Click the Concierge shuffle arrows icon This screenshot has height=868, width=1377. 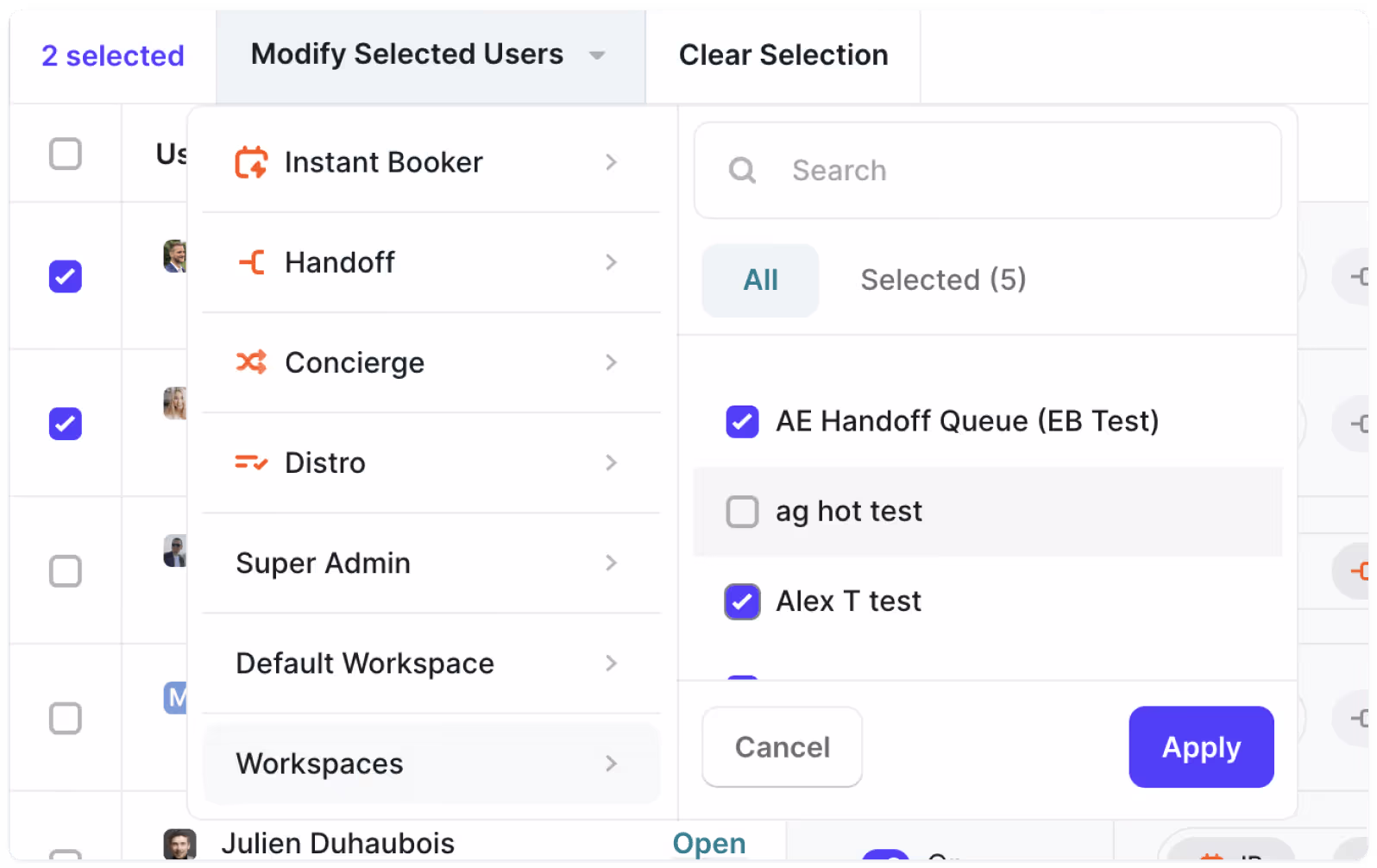pyautogui.click(x=251, y=362)
